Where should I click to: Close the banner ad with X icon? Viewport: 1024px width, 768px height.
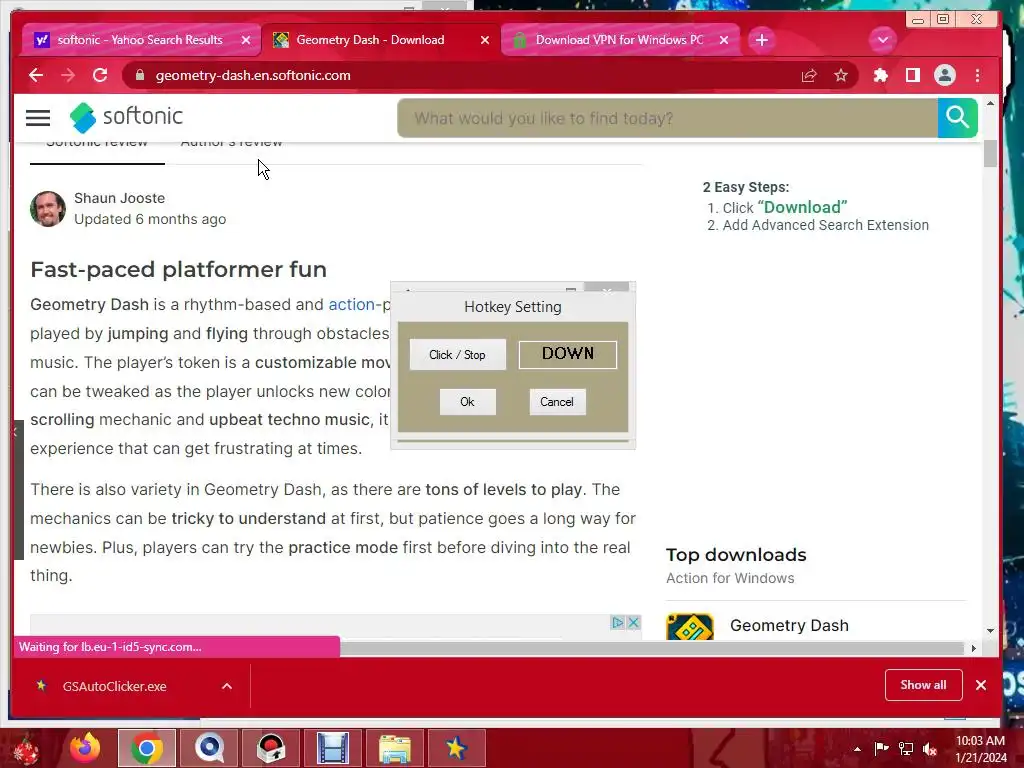[633, 622]
